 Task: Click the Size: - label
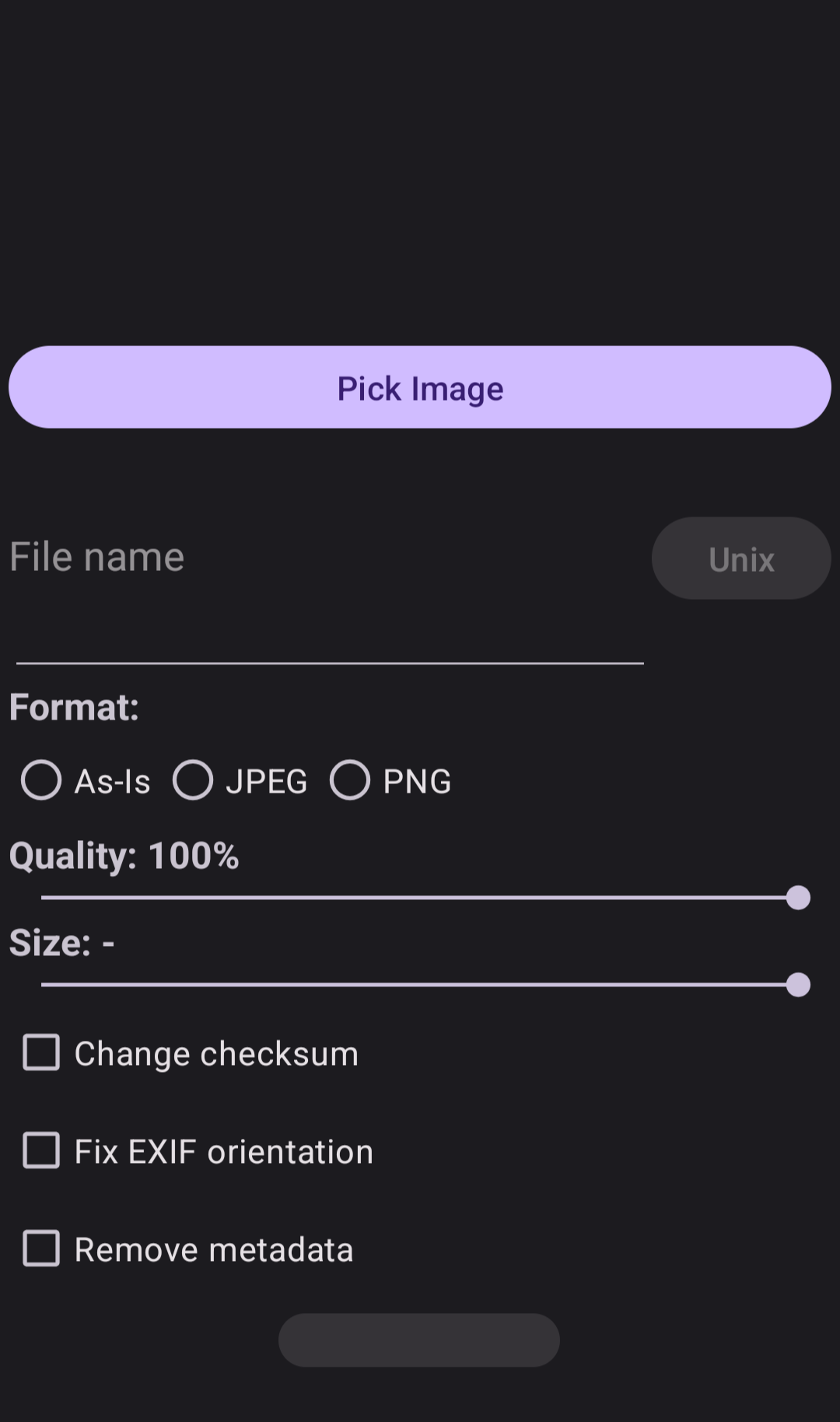click(x=62, y=943)
